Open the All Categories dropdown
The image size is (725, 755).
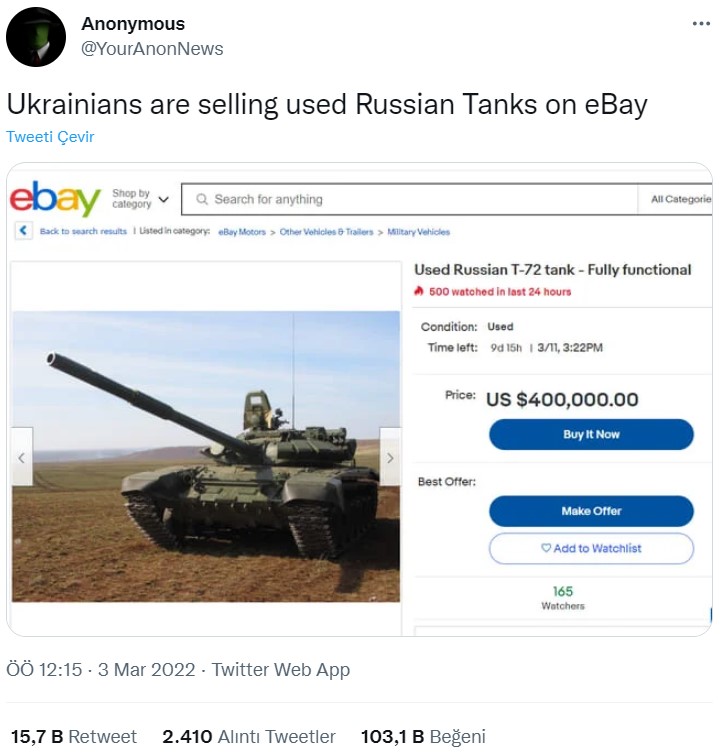(x=680, y=199)
